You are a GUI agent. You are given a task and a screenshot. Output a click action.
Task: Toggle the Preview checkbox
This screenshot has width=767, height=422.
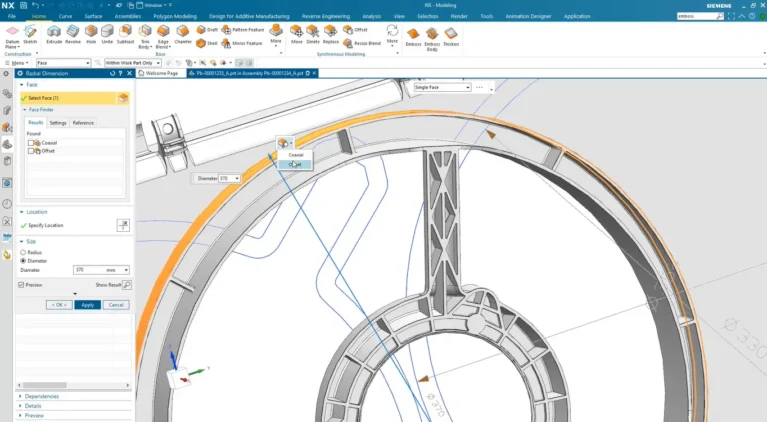click(21, 285)
